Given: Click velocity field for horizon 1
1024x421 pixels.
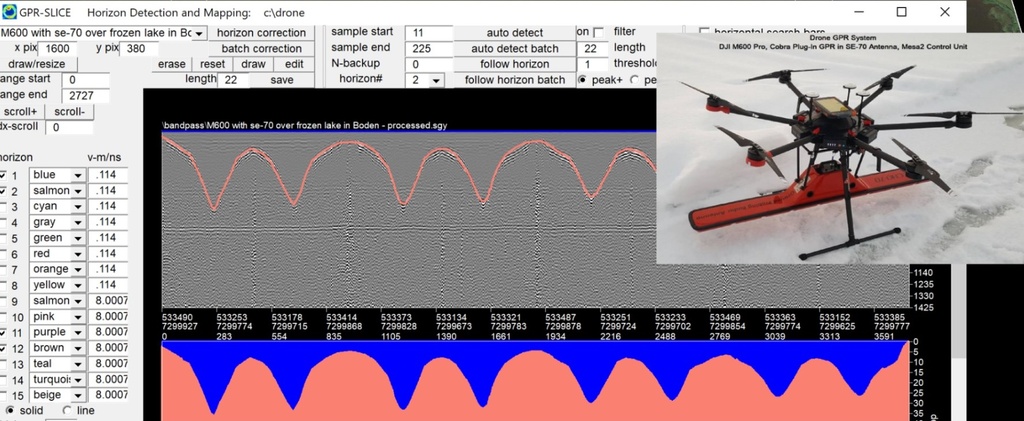Looking at the screenshot, I should coord(108,175).
